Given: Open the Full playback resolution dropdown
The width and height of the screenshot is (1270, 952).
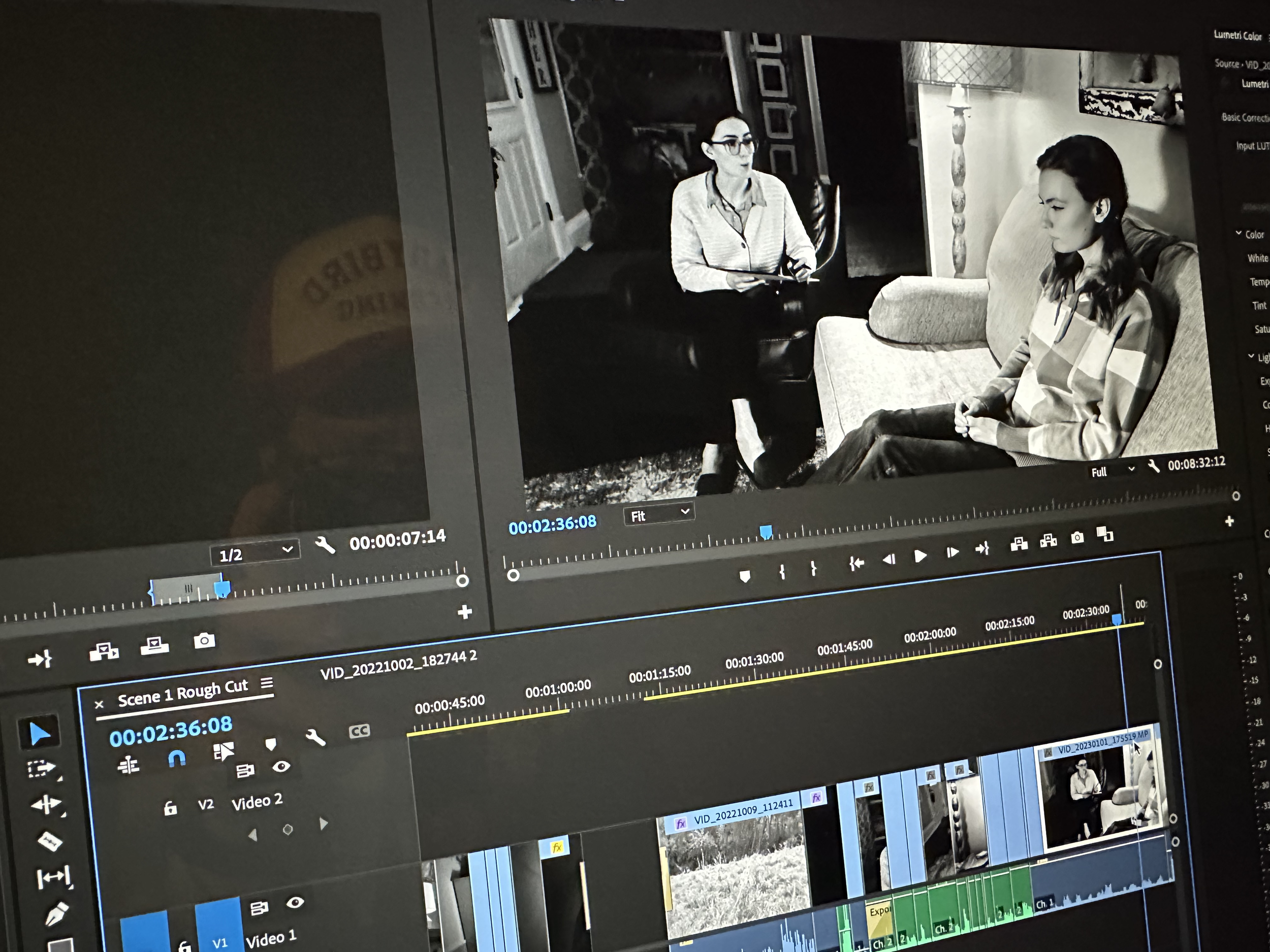Looking at the screenshot, I should 1113,471.
